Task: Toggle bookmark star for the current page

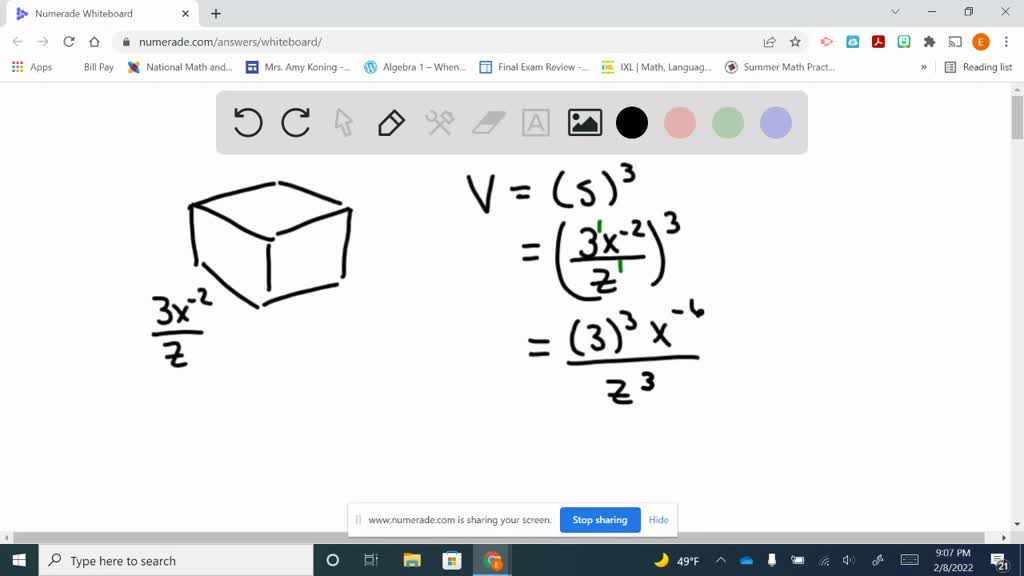Action: [x=794, y=42]
